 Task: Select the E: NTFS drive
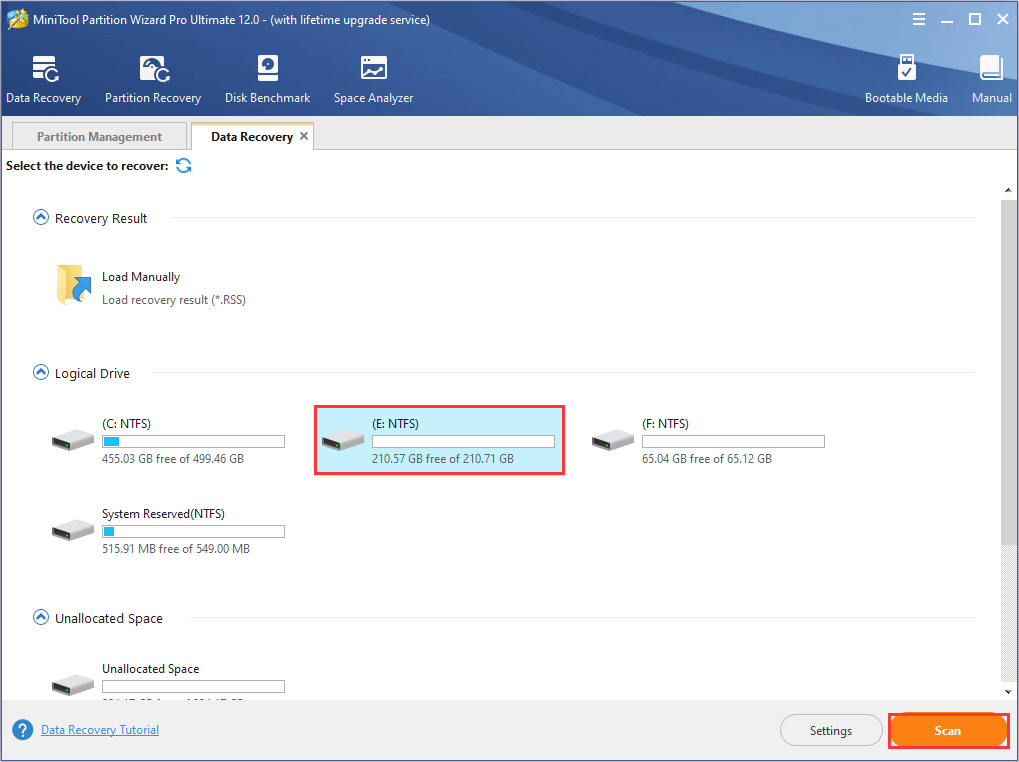coord(439,440)
